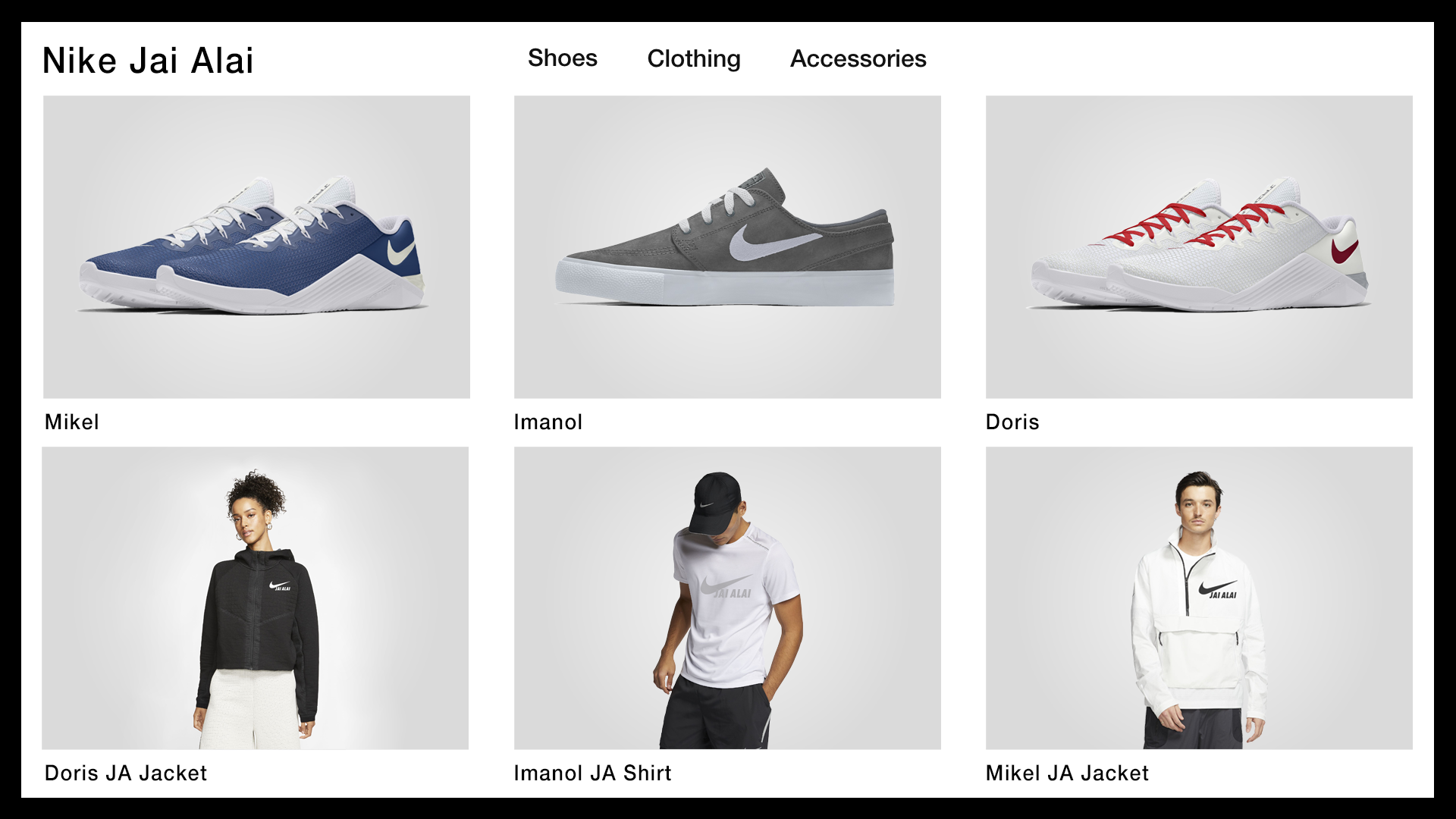The height and width of the screenshot is (819, 1456).
Task: Click the red swoosh on Doris shoe
Action: click(x=1344, y=250)
